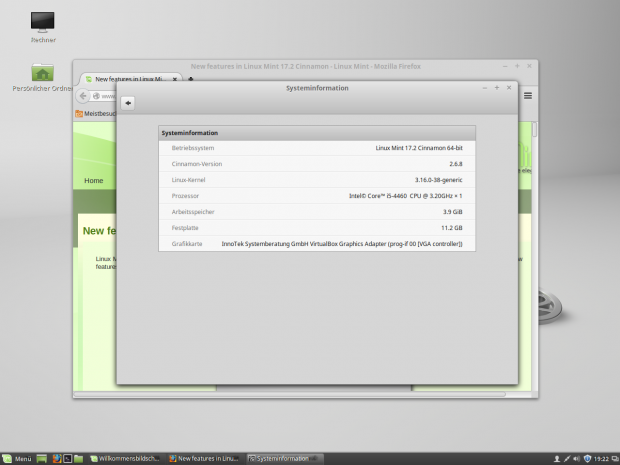The width and height of the screenshot is (620, 465).
Task: Click the show desktop panel icon
Action: (42, 459)
